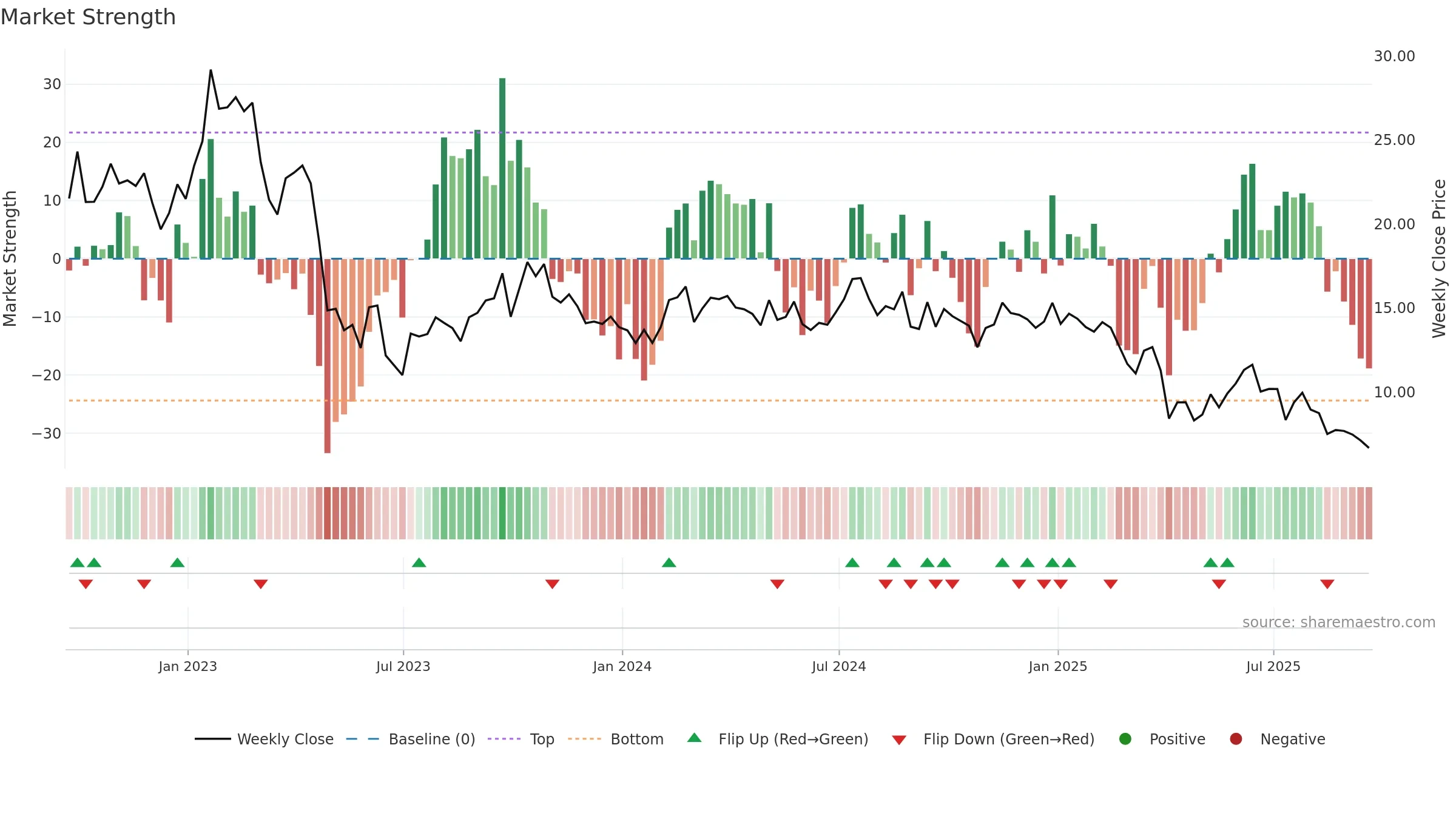Toggle the "Top" legend label
Viewport: 1456px width, 819px height.
click(542, 740)
